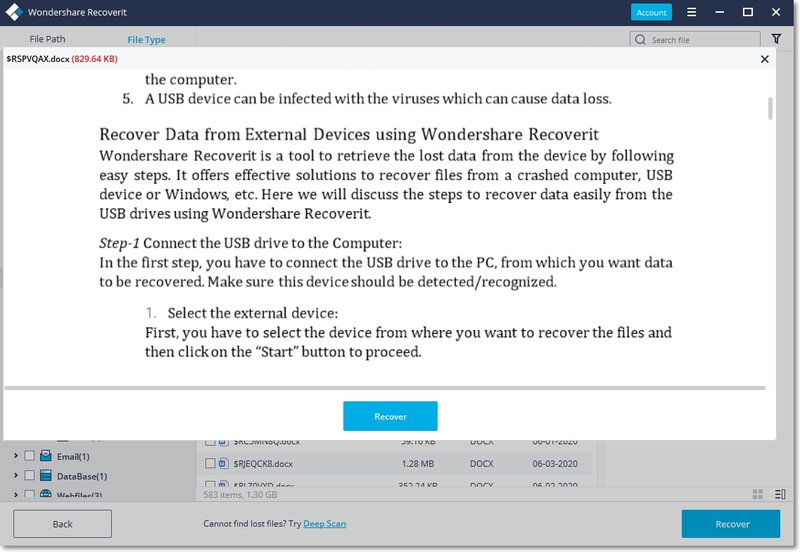Click the Wondershare Recoverit logo icon

point(14,12)
